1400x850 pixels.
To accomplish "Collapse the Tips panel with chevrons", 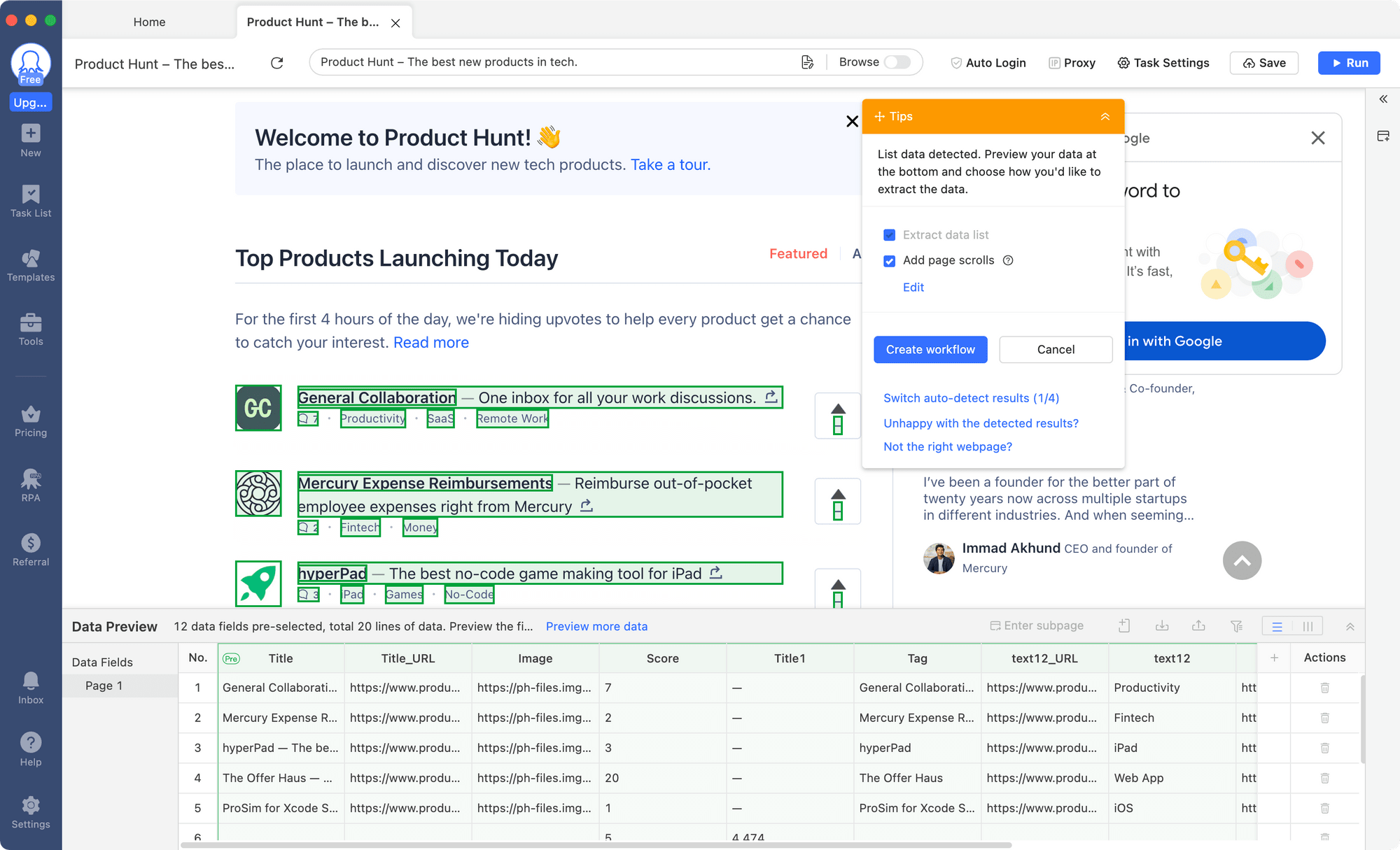I will tap(1105, 117).
